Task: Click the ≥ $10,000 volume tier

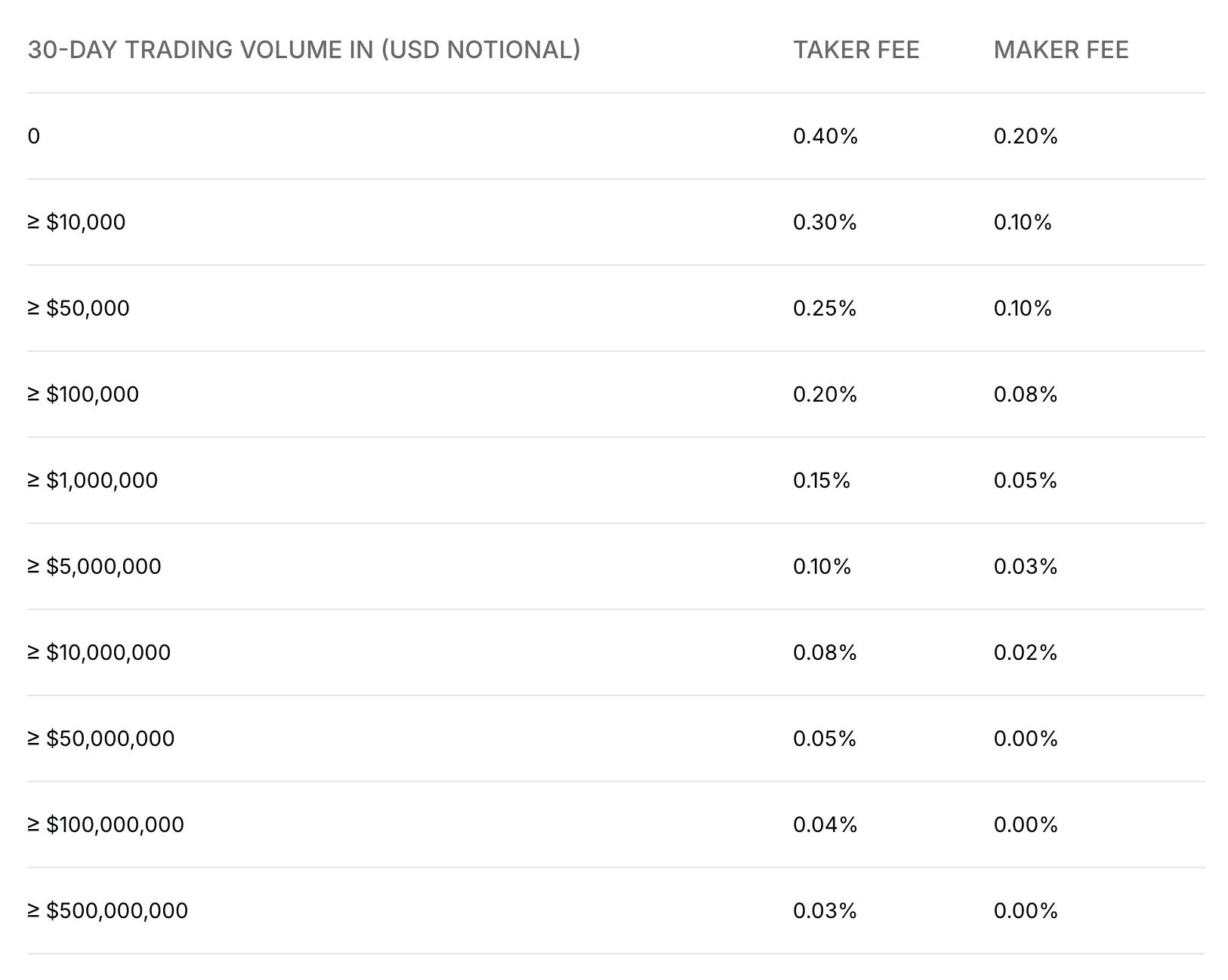Action: [76, 223]
